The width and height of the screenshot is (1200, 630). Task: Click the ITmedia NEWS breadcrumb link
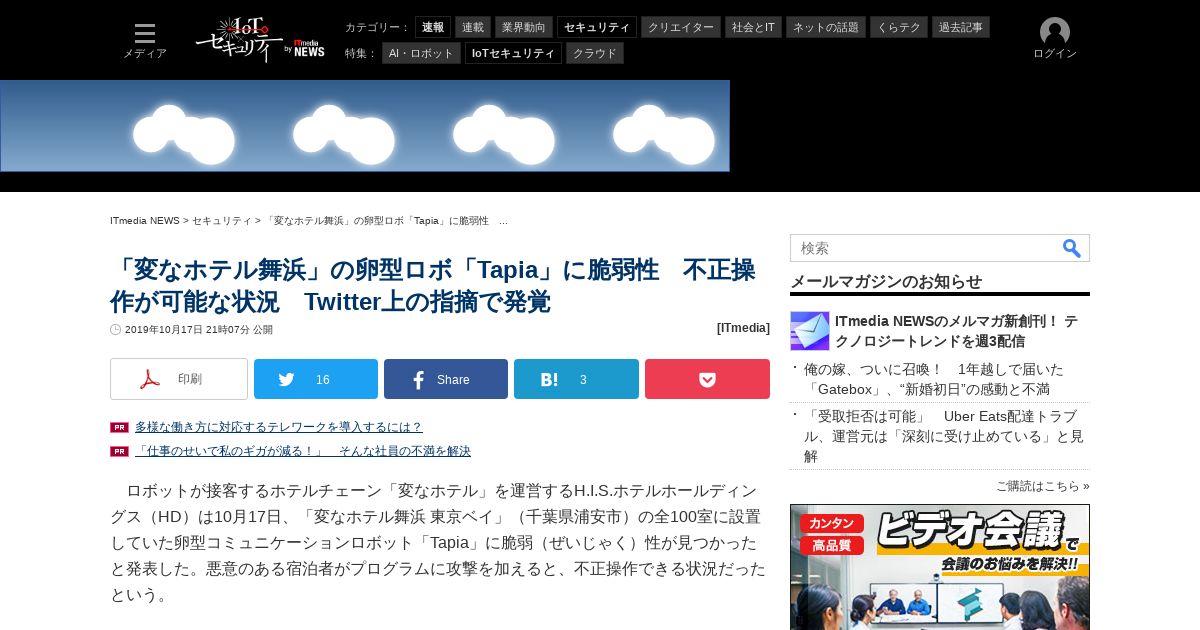point(145,220)
